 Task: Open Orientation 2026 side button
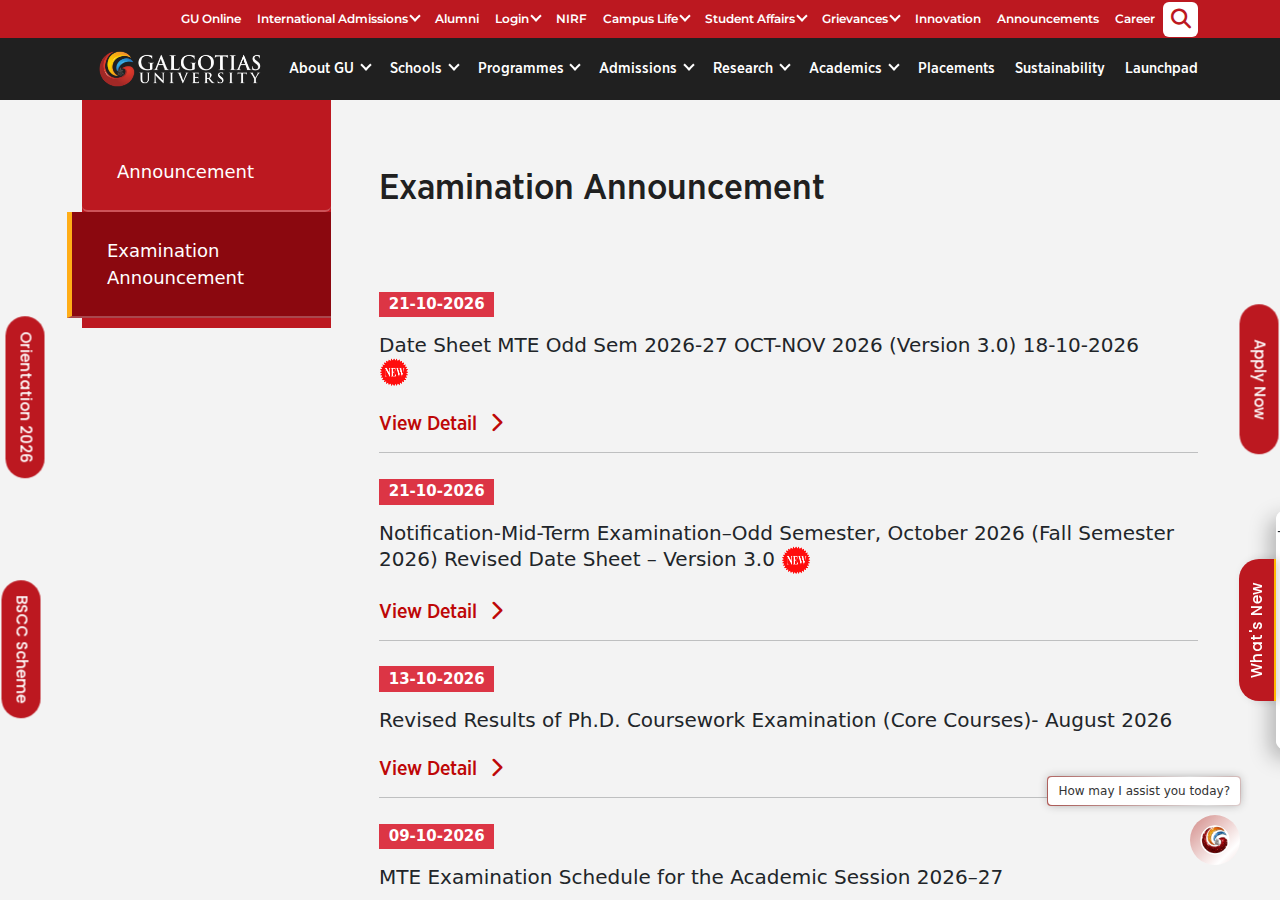coord(25,397)
